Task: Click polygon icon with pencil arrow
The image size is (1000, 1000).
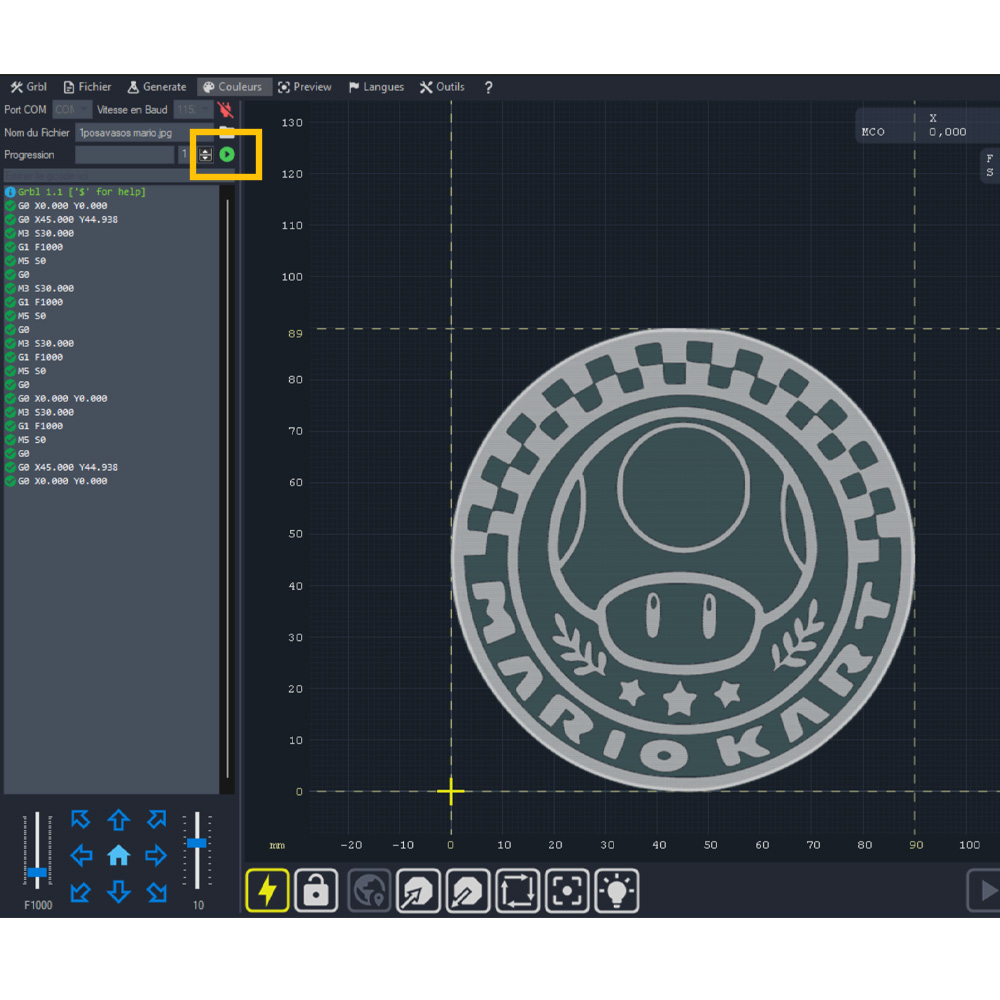Action: [x=467, y=890]
